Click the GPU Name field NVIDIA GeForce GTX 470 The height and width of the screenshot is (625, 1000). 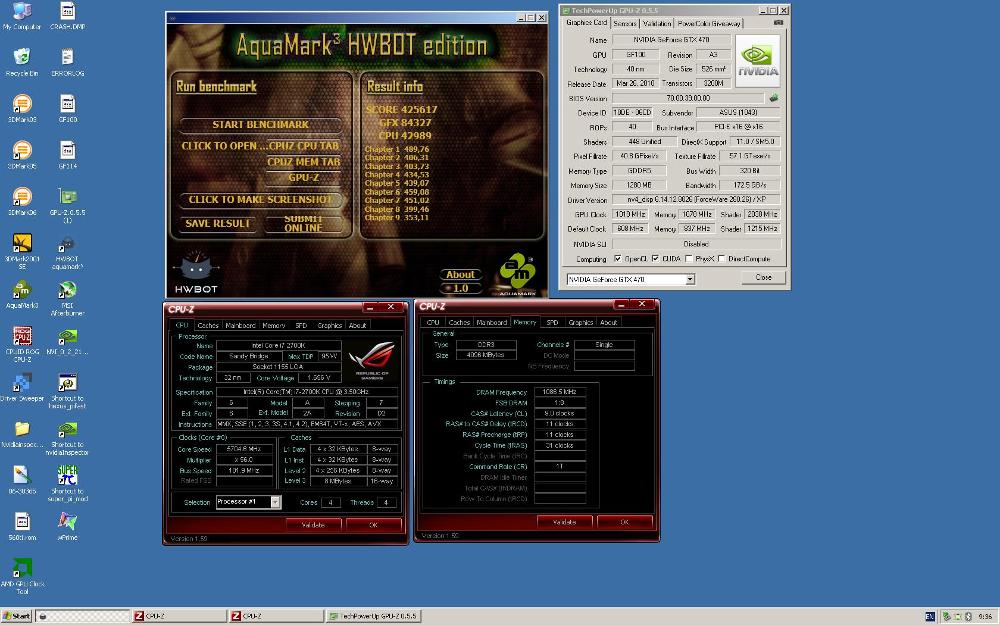pyautogui.click(x=671, y=40)
